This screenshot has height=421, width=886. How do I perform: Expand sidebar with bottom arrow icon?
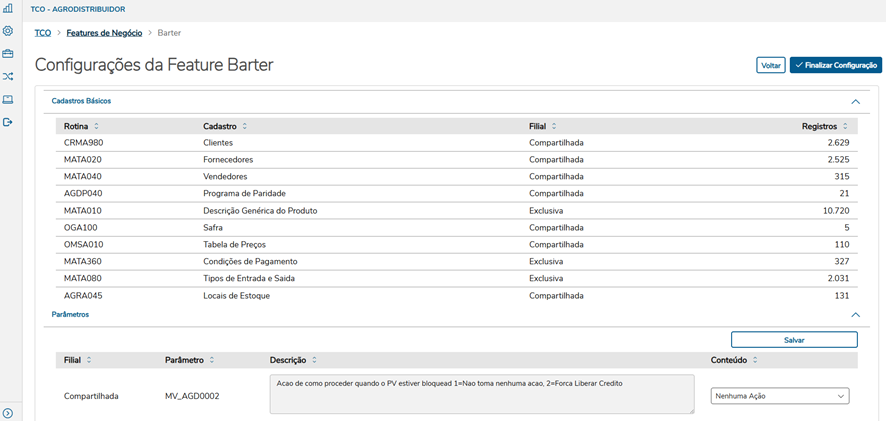(x=8, y=413)
